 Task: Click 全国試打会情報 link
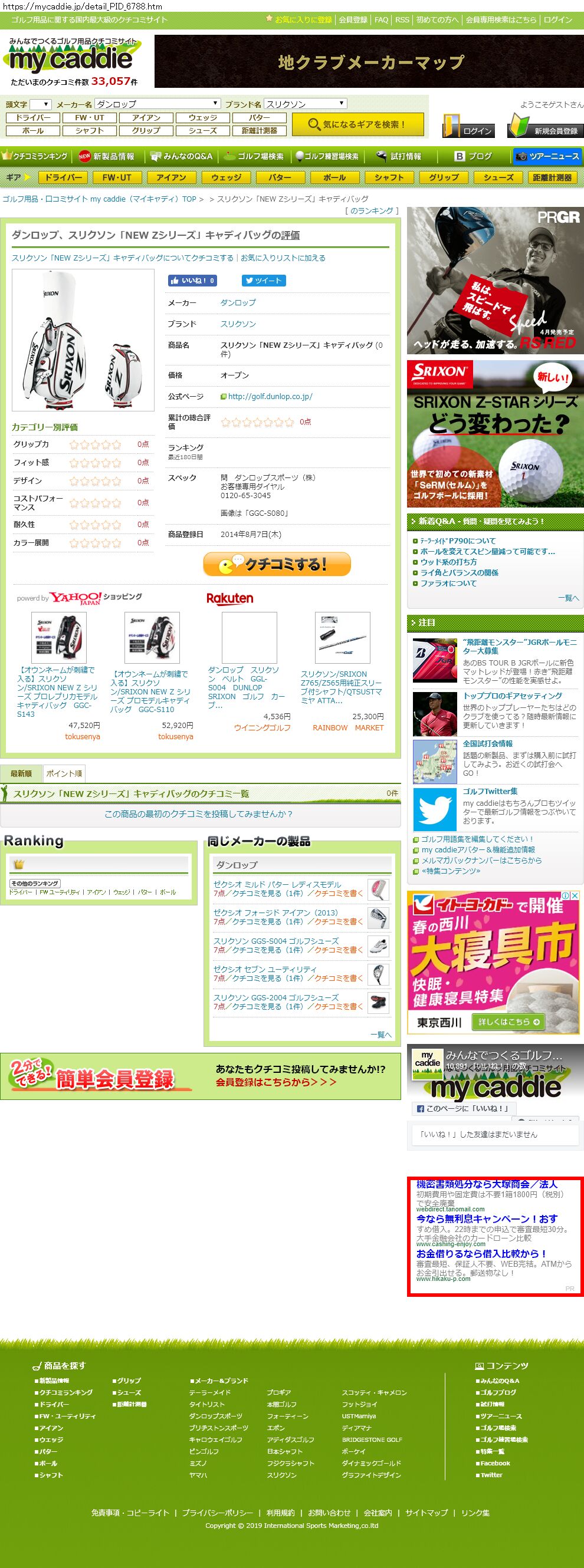[487, 743]
